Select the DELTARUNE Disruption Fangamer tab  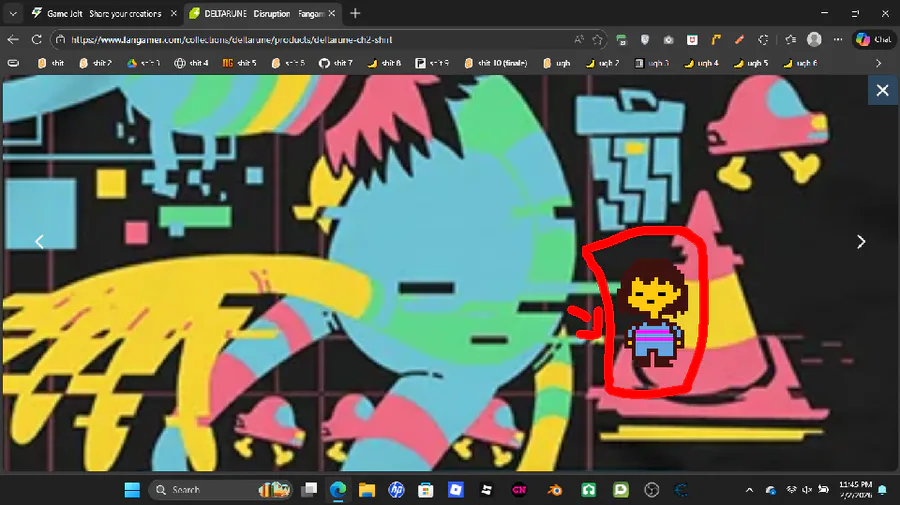[263, 13]
